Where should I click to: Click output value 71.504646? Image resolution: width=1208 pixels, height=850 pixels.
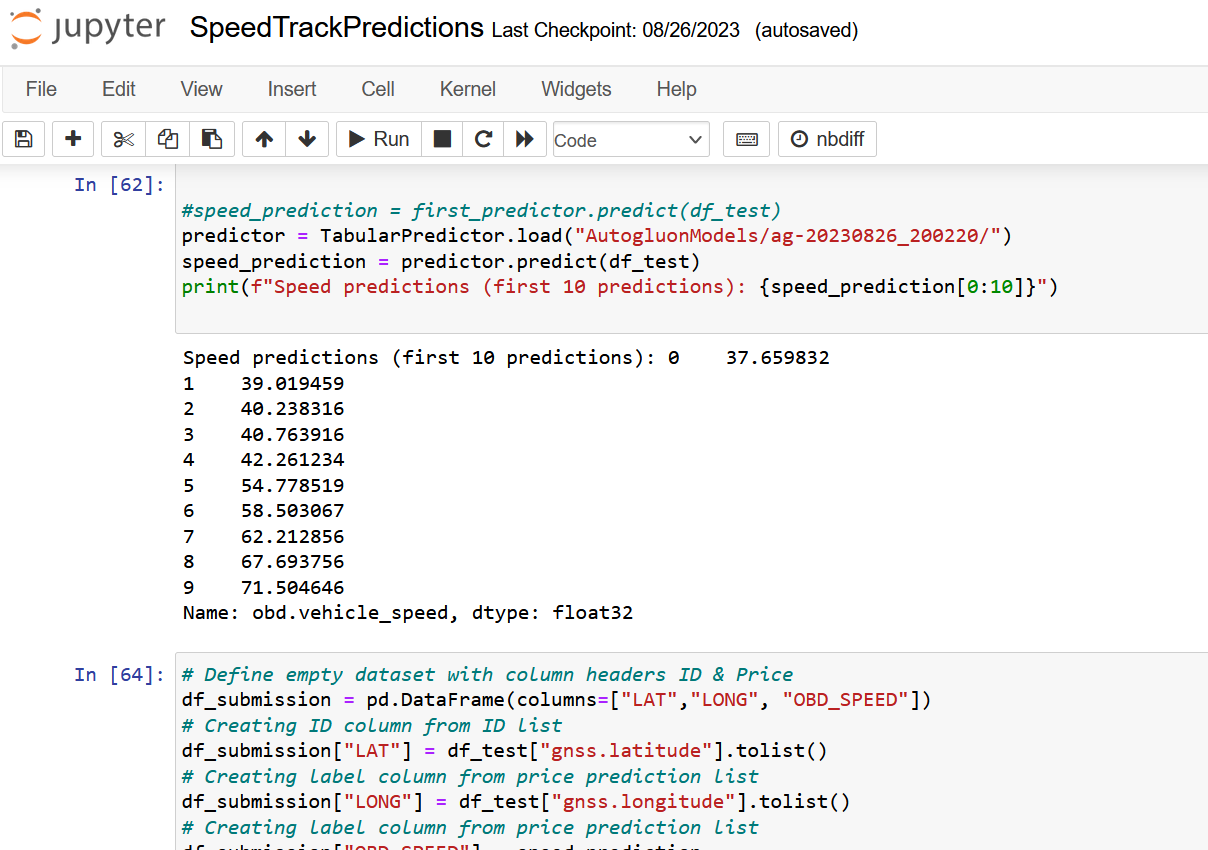(292, 587)
